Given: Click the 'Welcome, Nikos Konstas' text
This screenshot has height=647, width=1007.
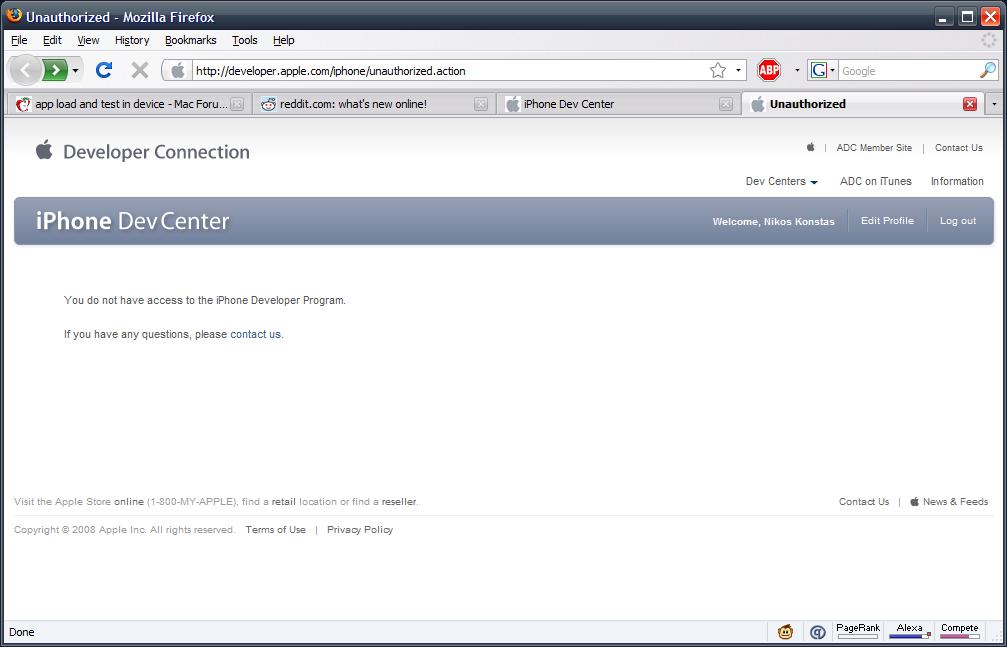Looking at the screenshot, I should pyautogui.click(x=773, y=222).
